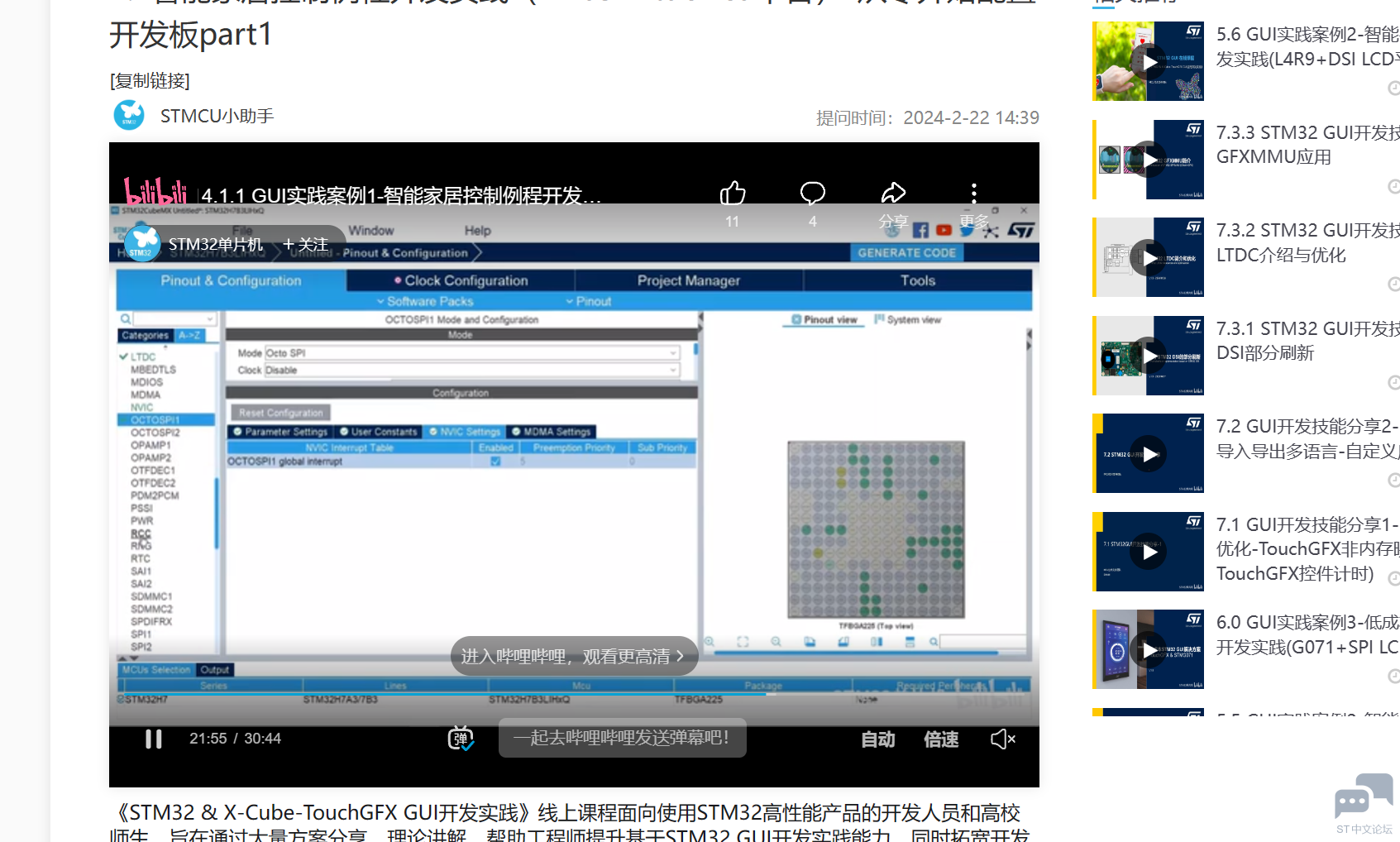Open the Window menu in CubeMX

pyautogui.click(x=371, y=231)
